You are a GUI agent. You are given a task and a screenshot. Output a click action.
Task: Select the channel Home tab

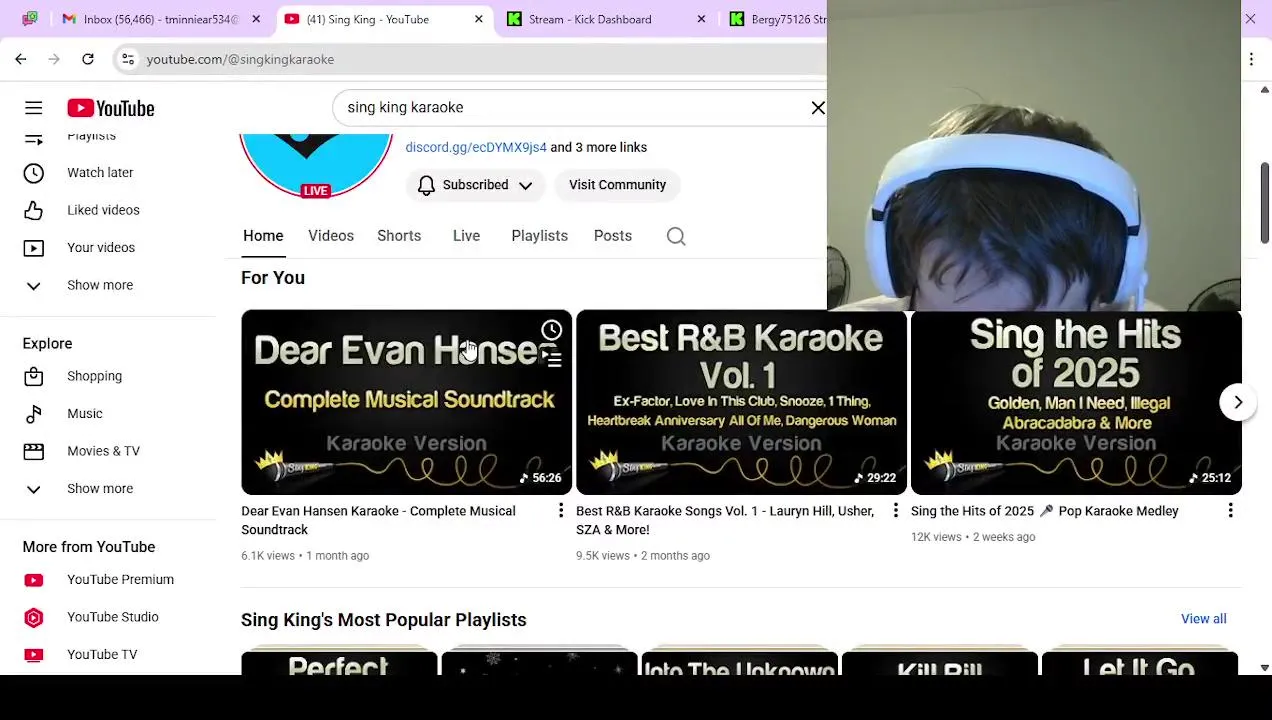click(x=263, y=236)
